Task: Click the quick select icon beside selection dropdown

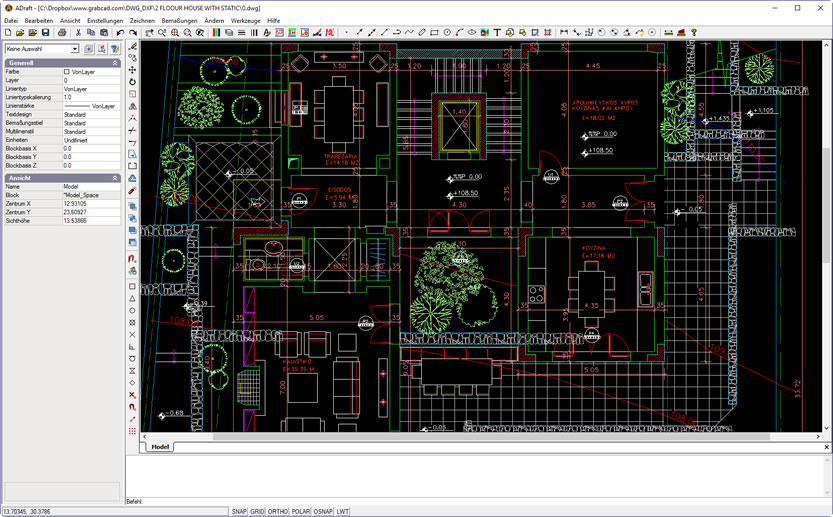Action: click(x=89, y=49)
